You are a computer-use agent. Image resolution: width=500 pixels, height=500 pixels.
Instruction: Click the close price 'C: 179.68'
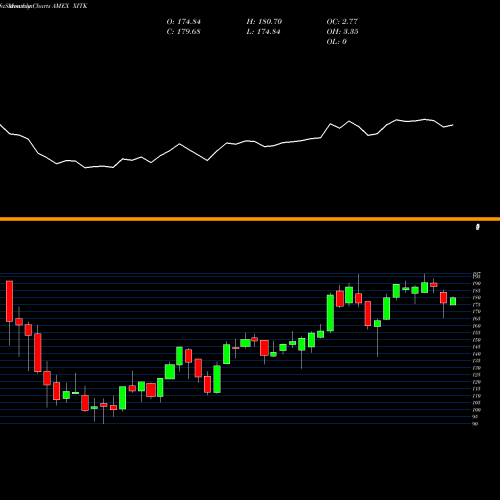(x=184, y=32)
